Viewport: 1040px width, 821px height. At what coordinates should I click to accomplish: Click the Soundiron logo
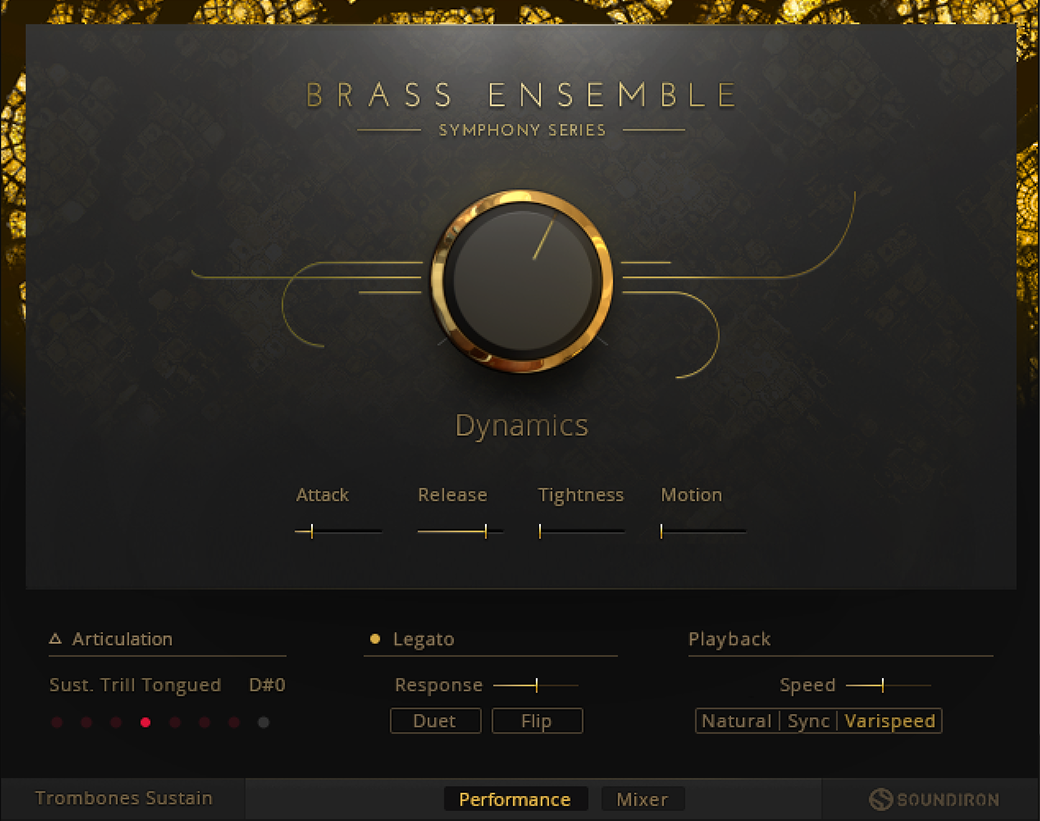coord(934,799)
